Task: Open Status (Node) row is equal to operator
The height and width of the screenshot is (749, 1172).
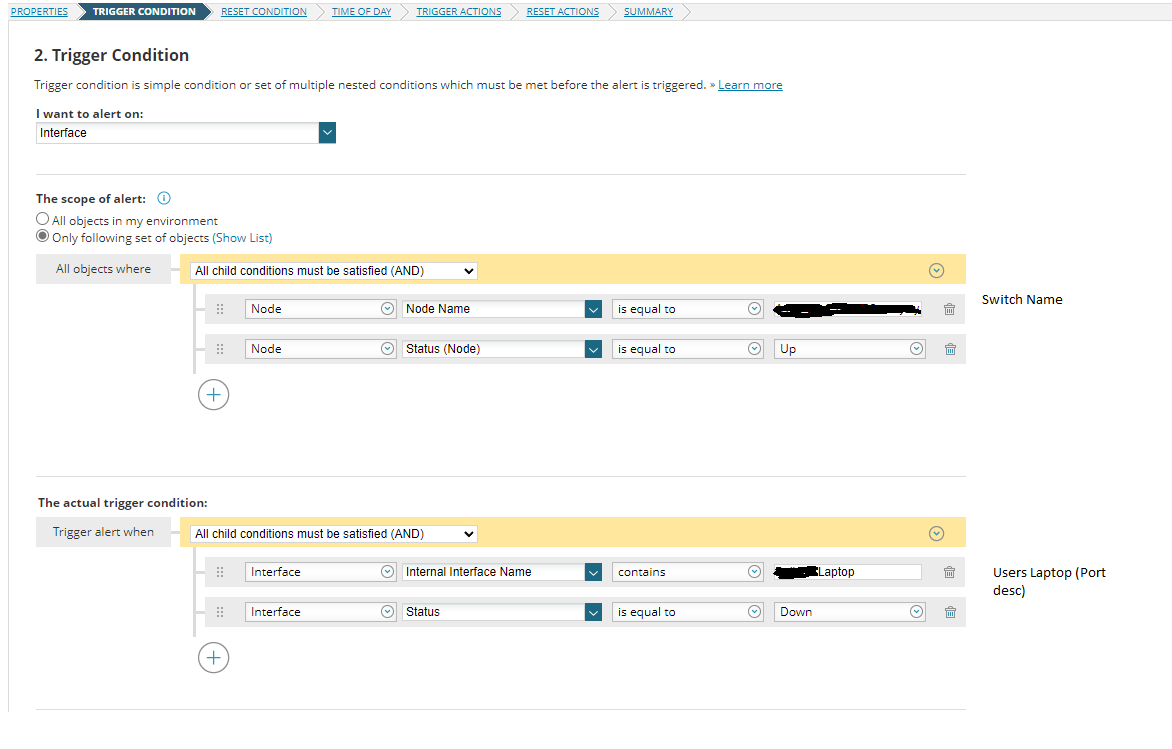Action: click(x=688, y=349)
